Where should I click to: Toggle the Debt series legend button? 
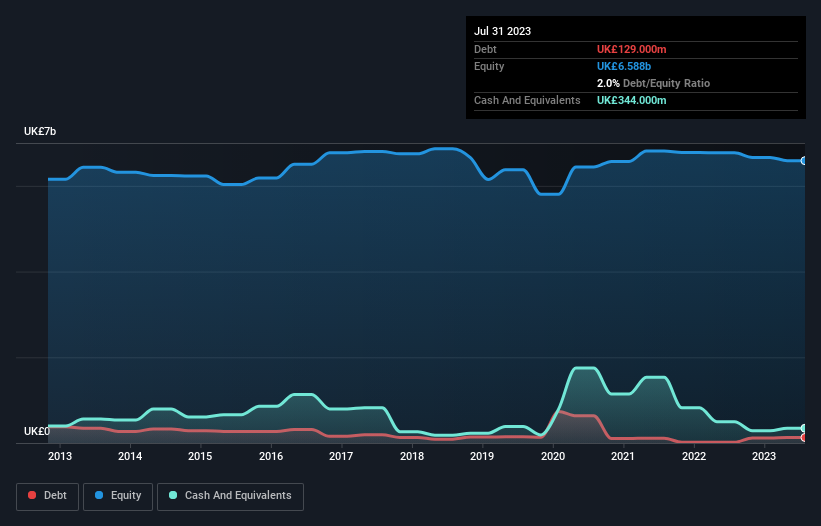[47, 496]
